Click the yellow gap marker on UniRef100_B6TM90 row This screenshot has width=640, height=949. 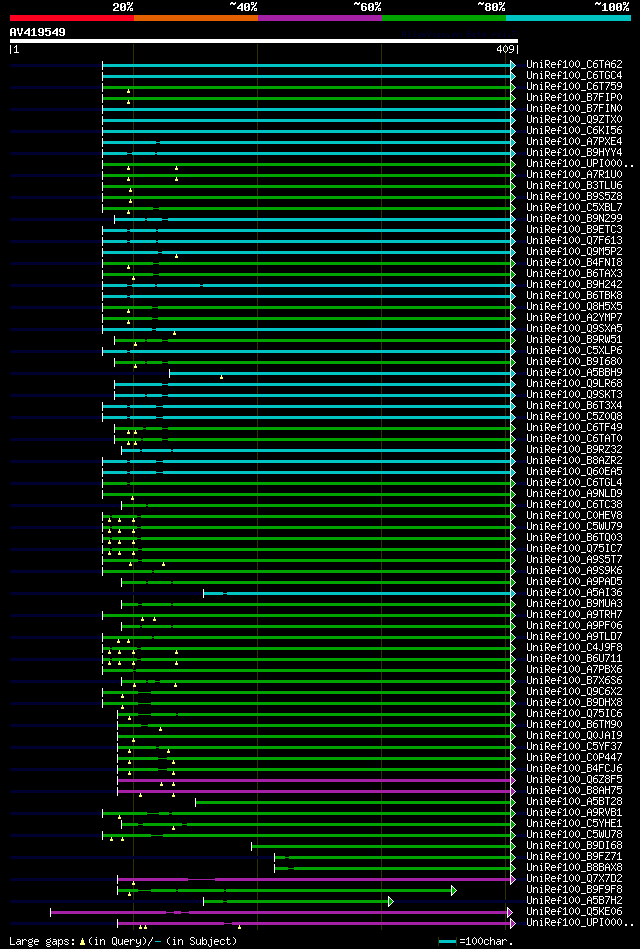coord(160,729)
